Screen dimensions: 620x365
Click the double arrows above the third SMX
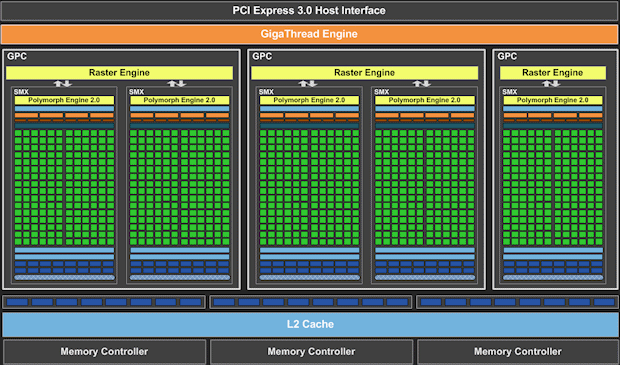[x=308, y=83]
